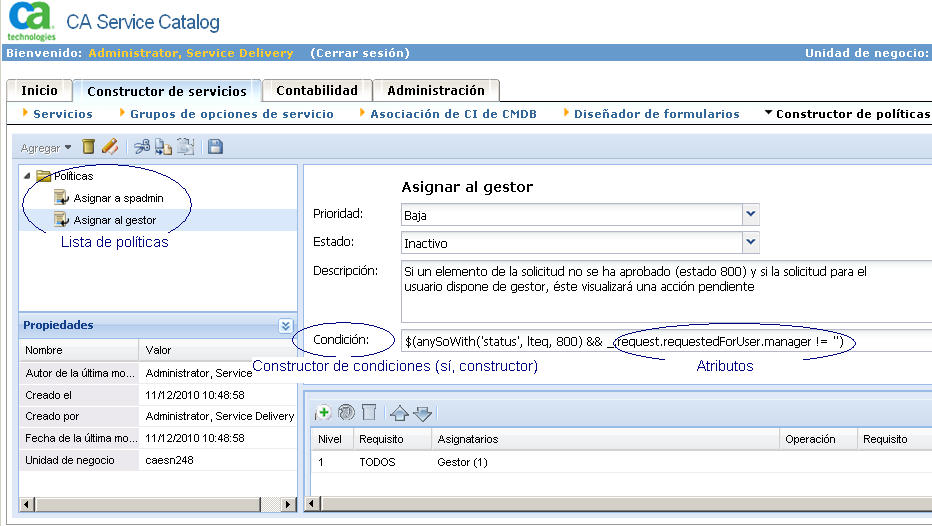Select the Asignar a spadmin policy
Viewport: 932px width, 526px height.
point(118,198)
